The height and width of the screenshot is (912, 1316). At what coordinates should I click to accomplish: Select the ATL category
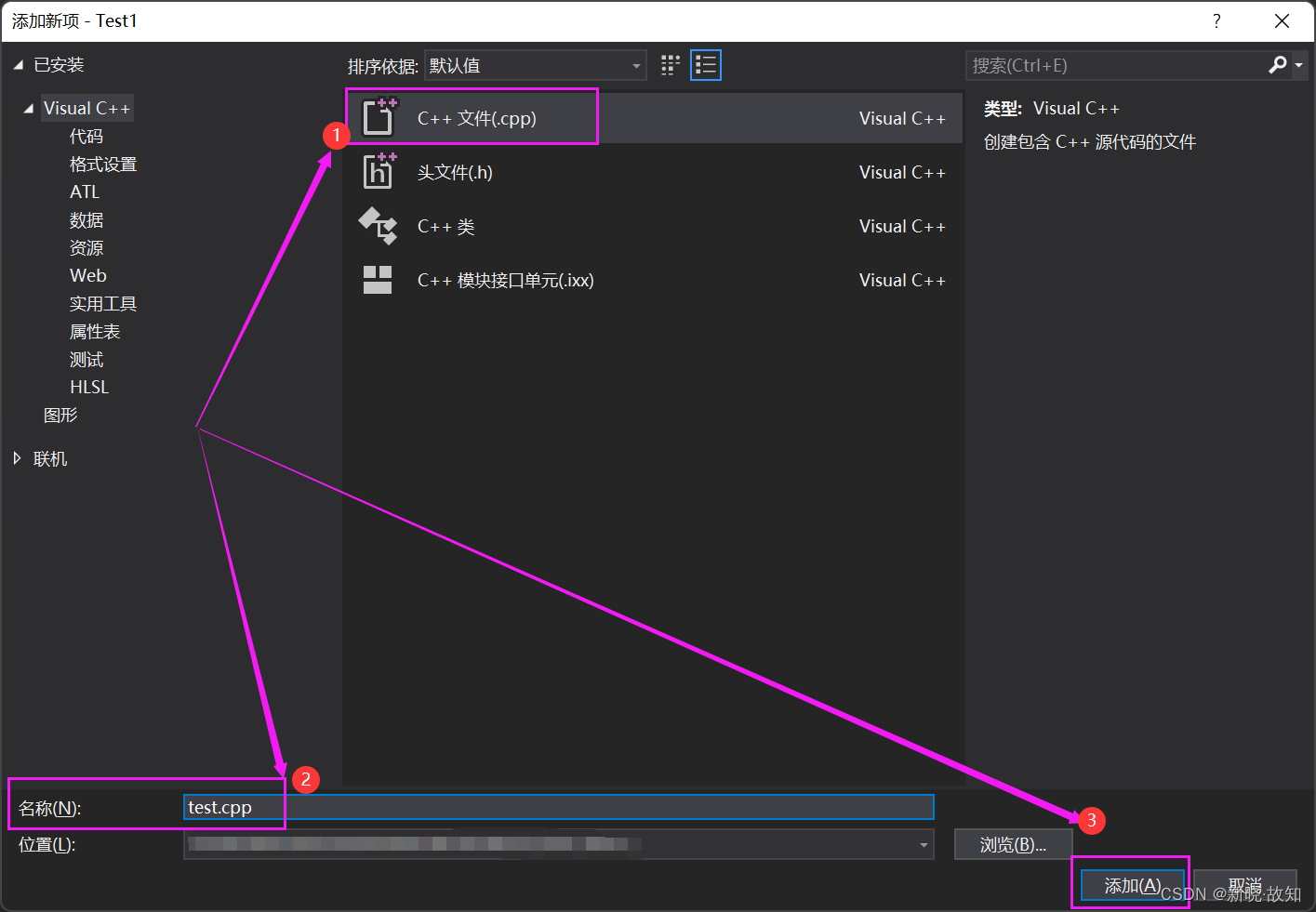(85, 192)
